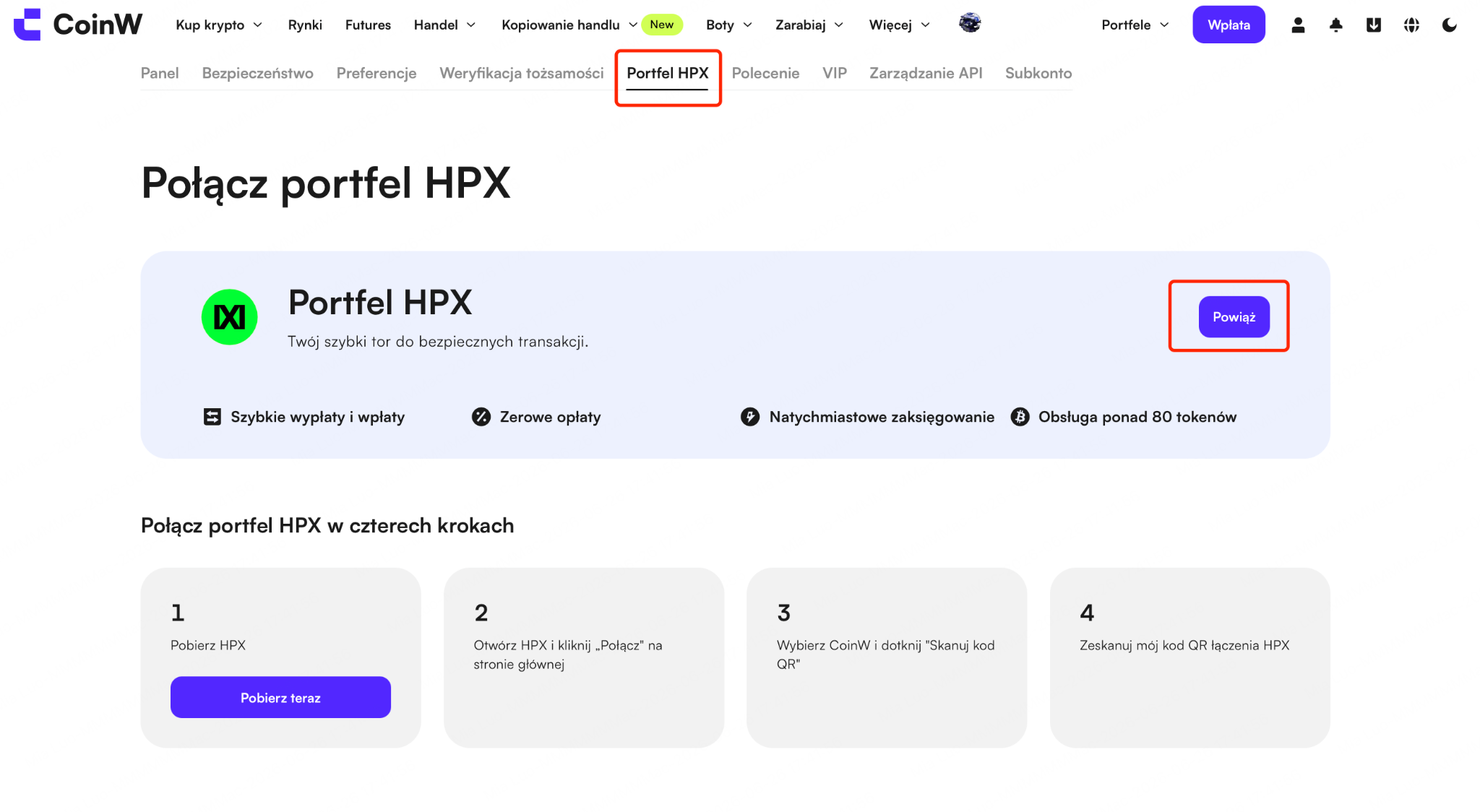Click 'Szybkie wypłaty i wpłaty' label

[x=318, y=417]
